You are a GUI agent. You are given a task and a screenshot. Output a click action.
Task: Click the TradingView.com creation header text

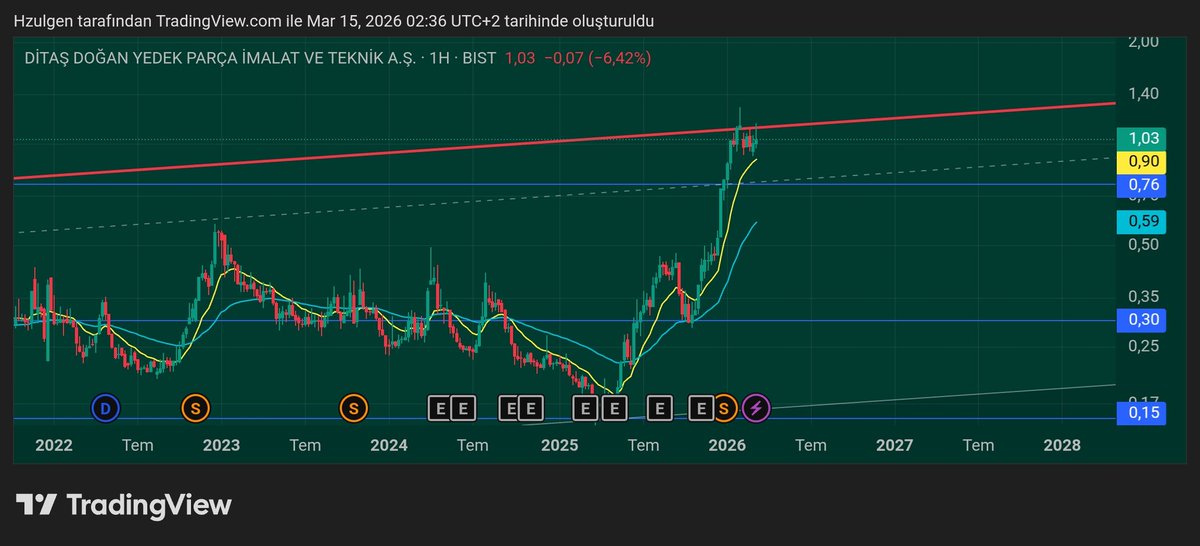(x=335, y=21)
